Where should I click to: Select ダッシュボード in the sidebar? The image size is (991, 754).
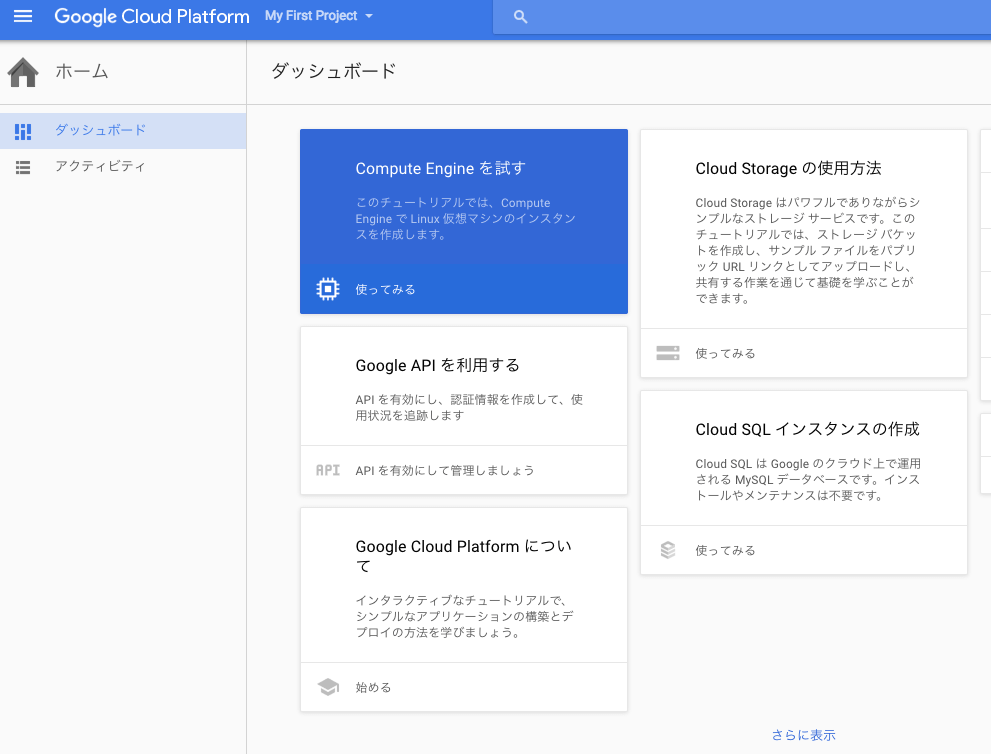pos(100,131)
